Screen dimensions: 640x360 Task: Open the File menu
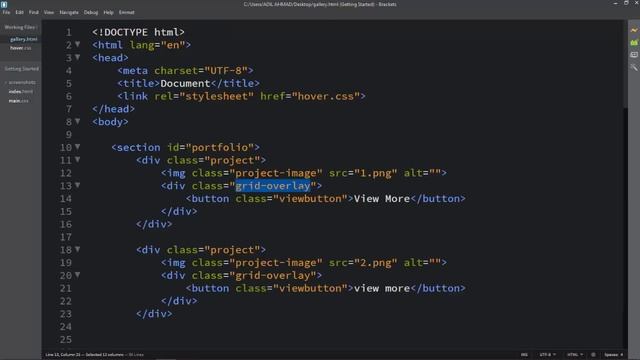point(6,12)
